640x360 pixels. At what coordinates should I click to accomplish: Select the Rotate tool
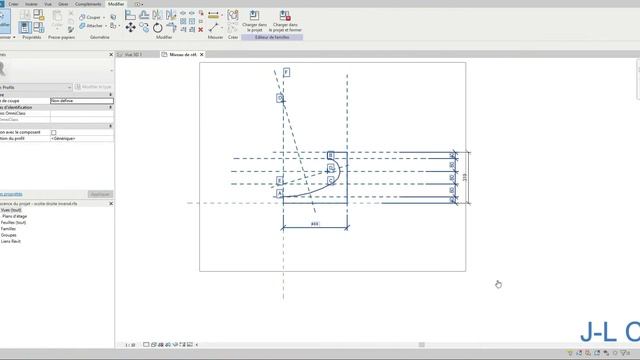pos(158,28)
